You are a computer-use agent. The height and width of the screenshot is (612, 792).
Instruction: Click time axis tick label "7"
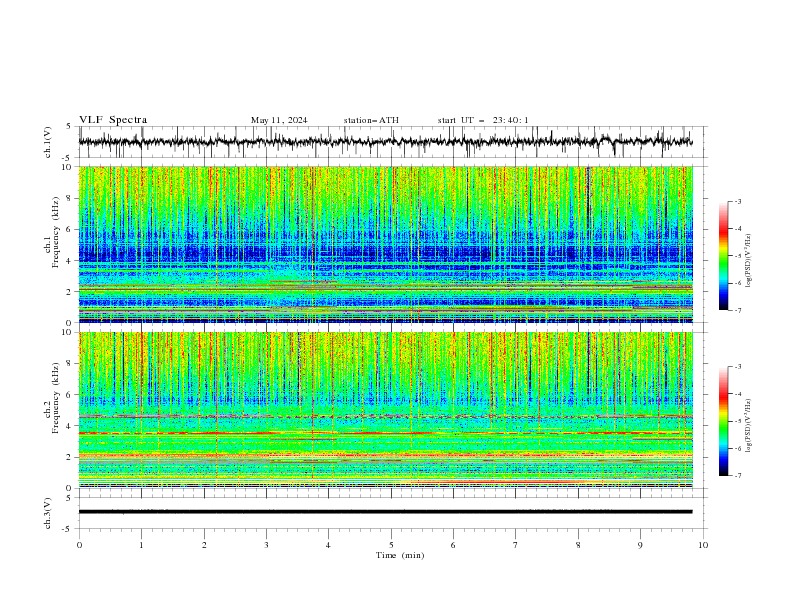coord(516,545)
